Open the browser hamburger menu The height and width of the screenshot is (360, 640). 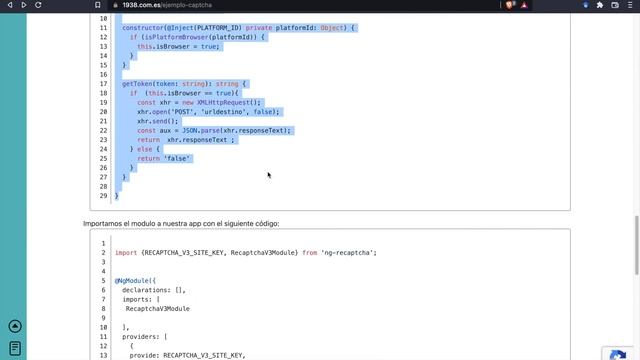(630, 5)
